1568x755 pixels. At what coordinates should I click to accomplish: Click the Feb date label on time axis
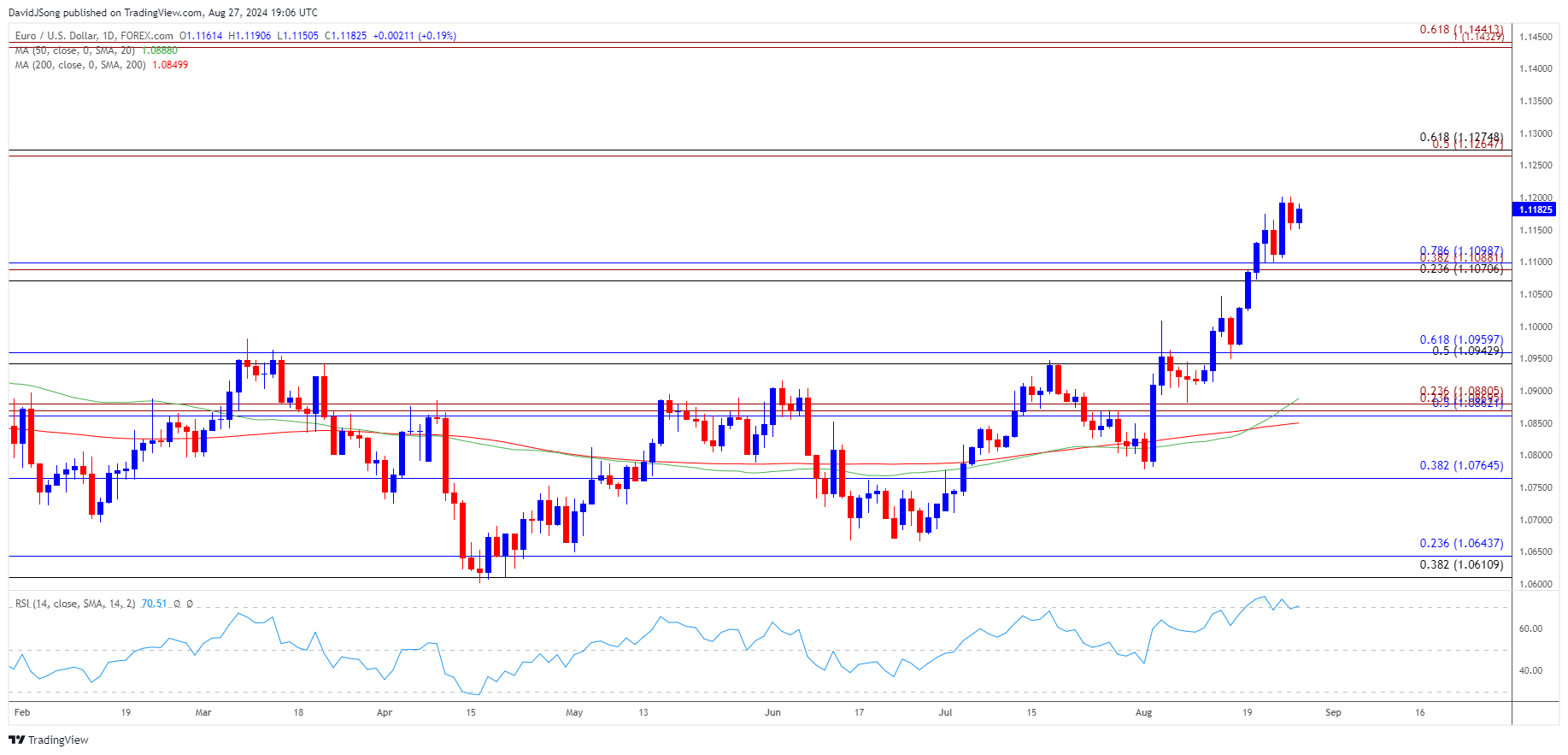[22, 712]
